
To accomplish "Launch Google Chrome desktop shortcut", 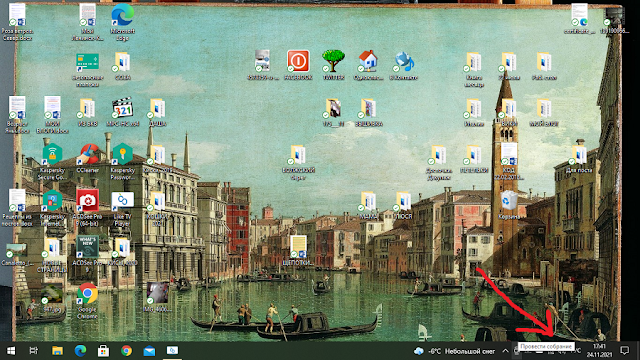I will coord(87,301).
